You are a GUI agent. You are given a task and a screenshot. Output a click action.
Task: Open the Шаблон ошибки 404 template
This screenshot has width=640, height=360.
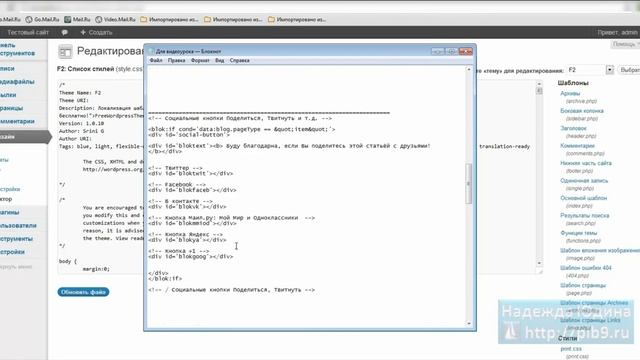click(586, 268)
